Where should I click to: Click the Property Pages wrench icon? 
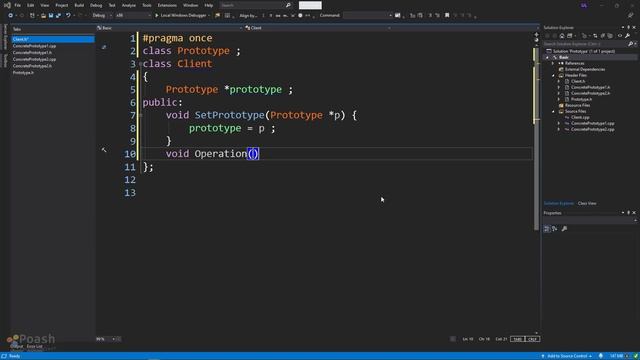(564, 229)
